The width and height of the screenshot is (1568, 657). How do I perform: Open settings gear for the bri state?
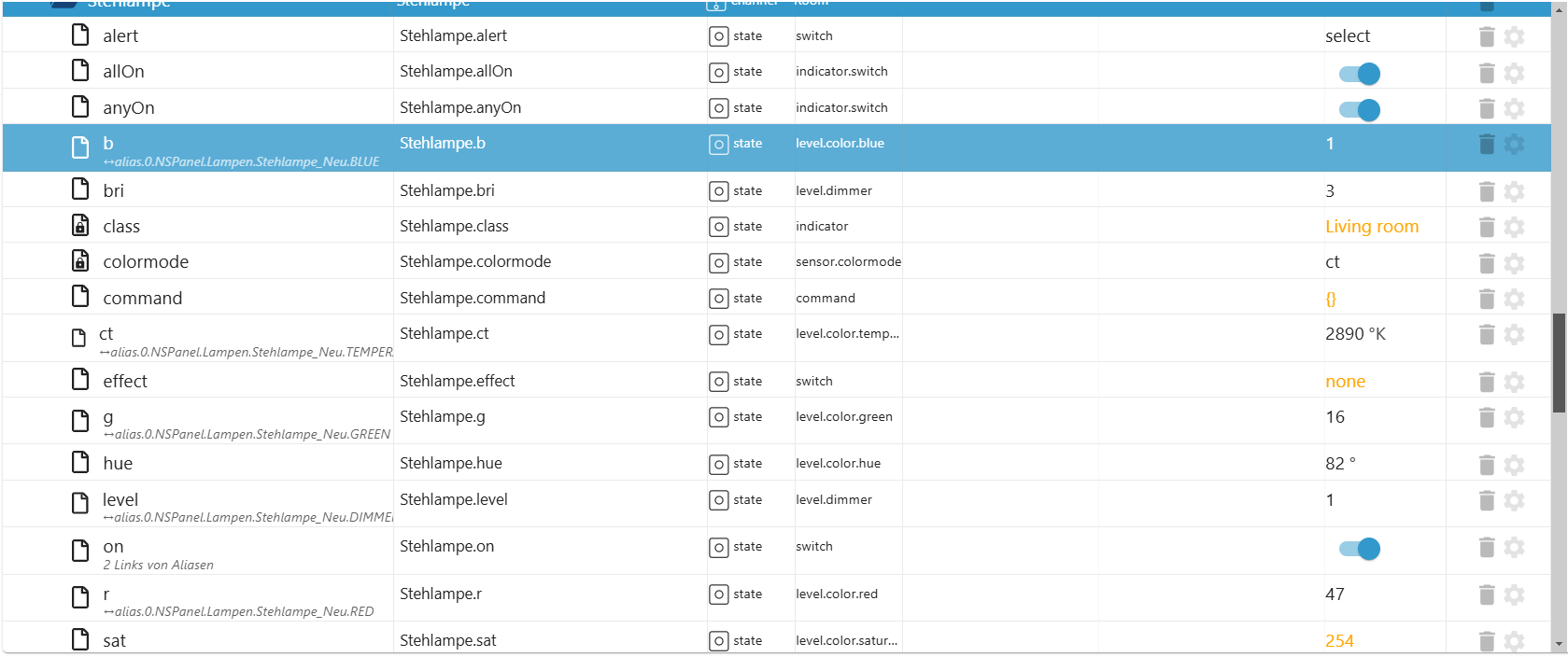tap(1514, 191)
